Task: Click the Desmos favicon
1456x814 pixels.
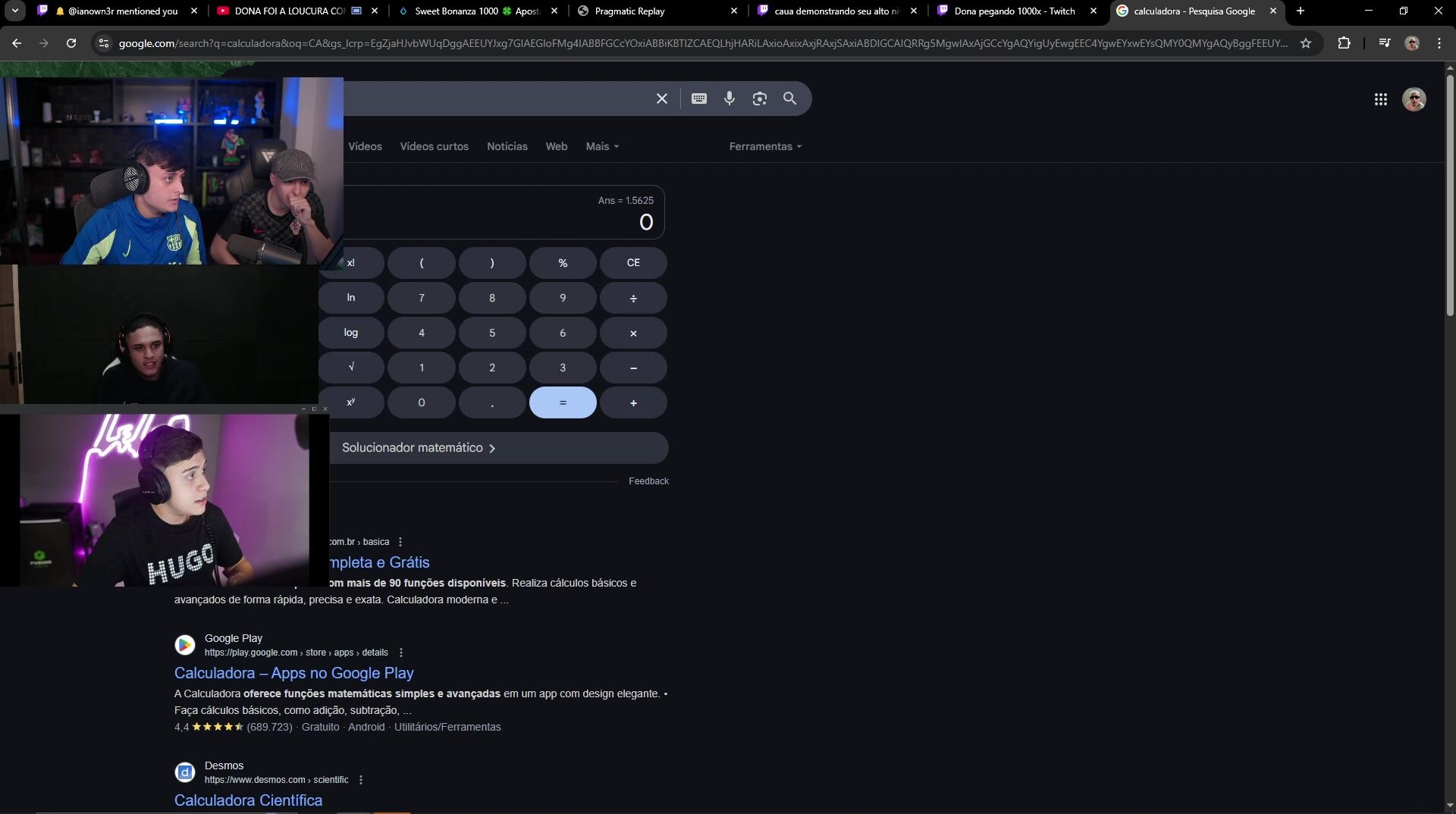Action: [185, 772]
